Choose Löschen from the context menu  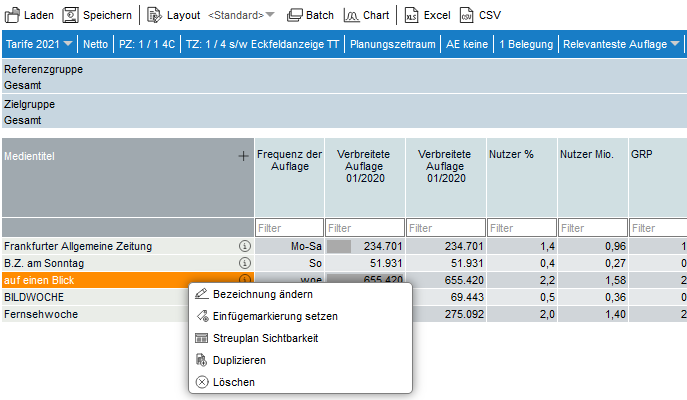(234, 382)
